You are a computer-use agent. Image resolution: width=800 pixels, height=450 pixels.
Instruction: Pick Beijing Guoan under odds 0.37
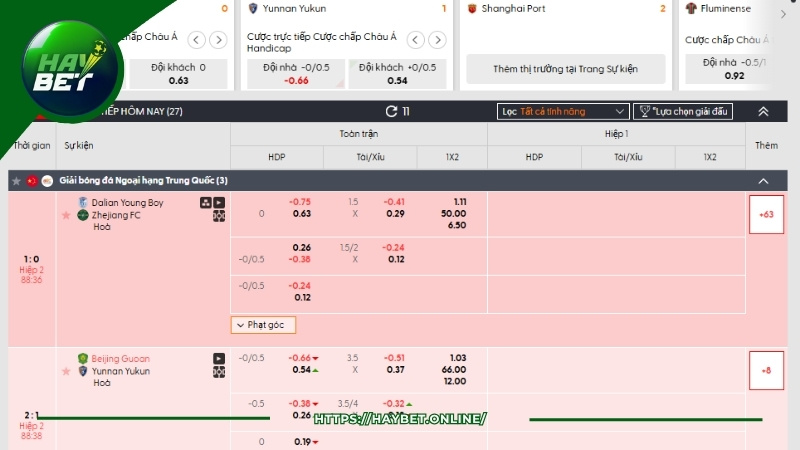(395, 370)
